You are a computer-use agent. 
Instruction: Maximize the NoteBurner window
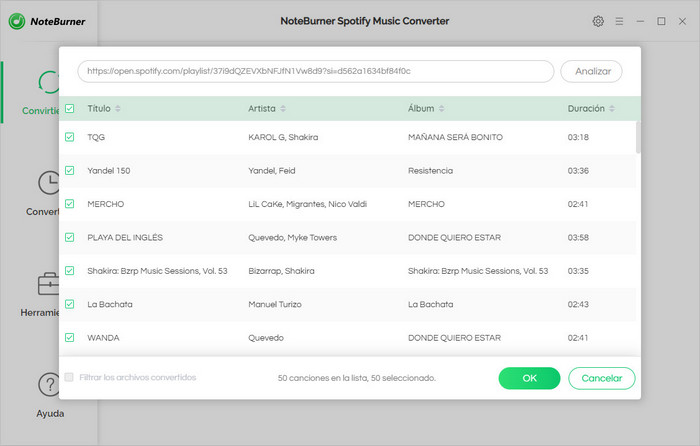tap(661, 21)
